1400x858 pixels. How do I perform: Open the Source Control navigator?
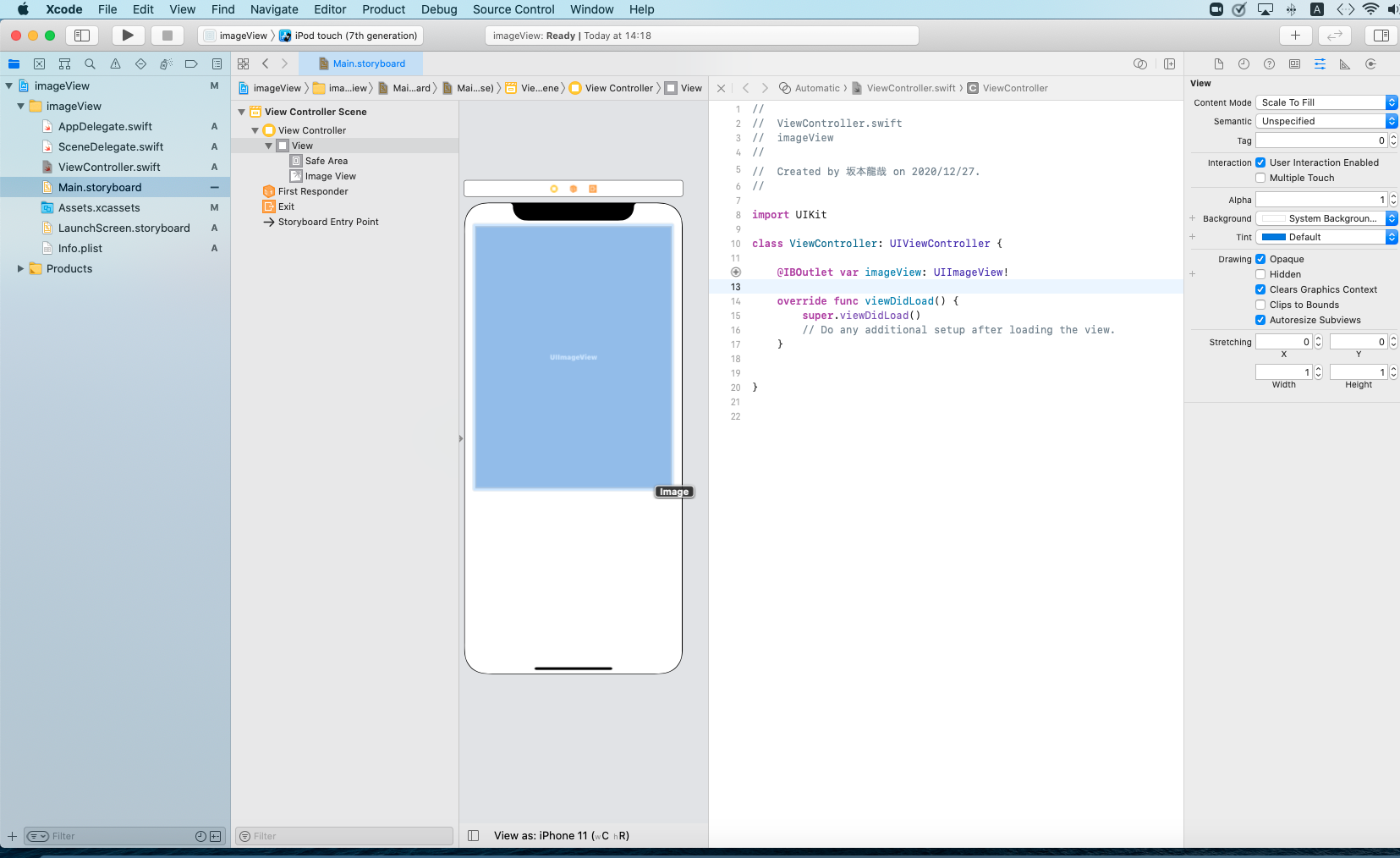[x=39, y=64]
